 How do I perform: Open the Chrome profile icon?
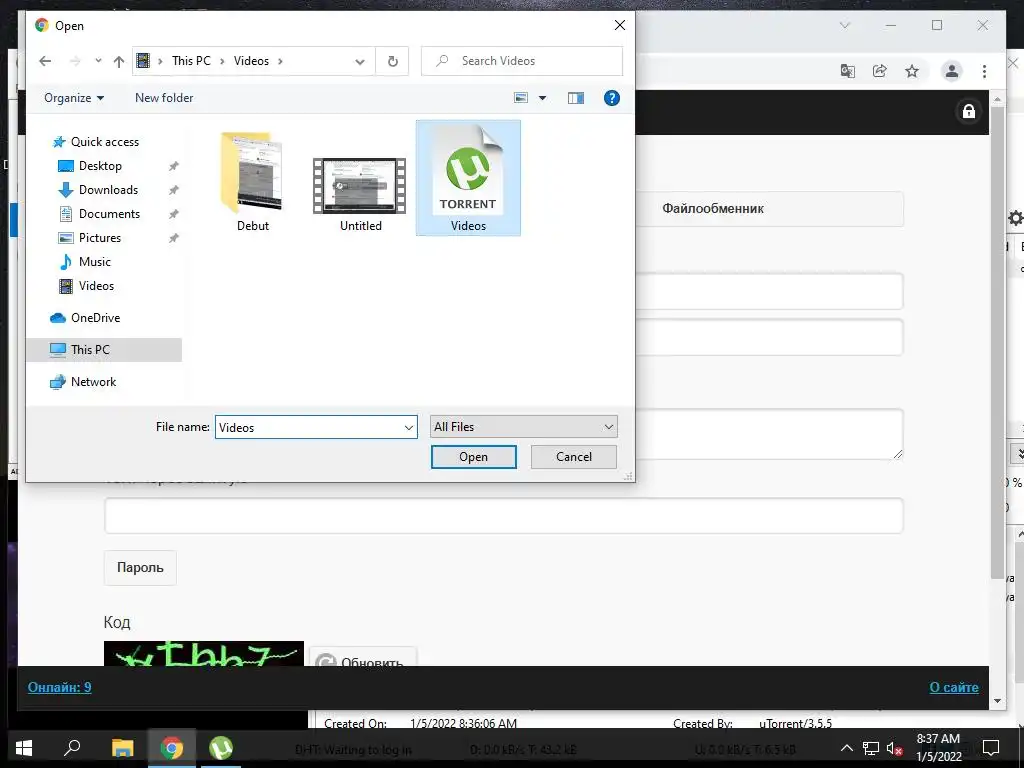point(952,71)
